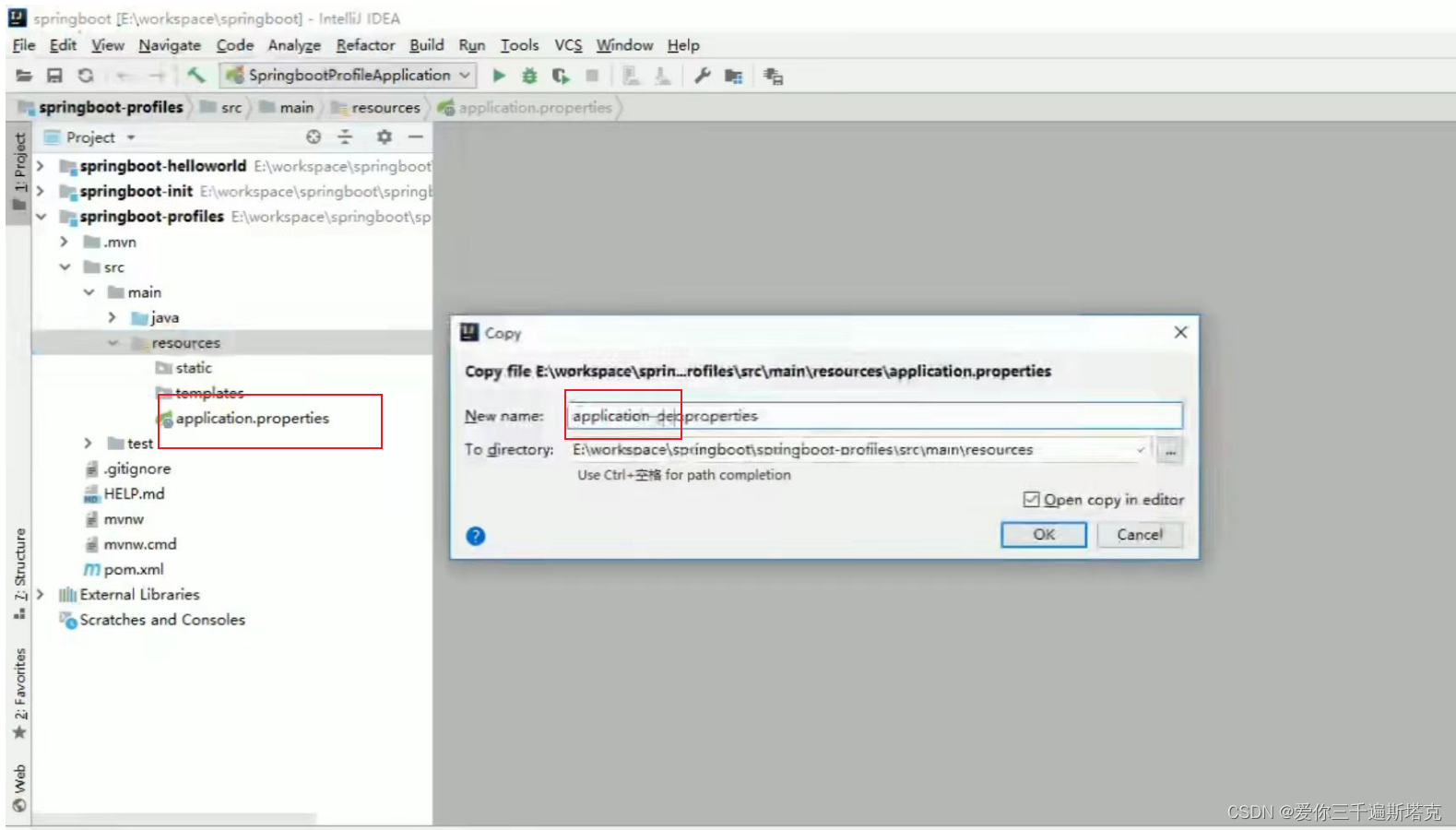Open Project Structure toolbar icon
Screen dimensions: 1456x830
734,76
